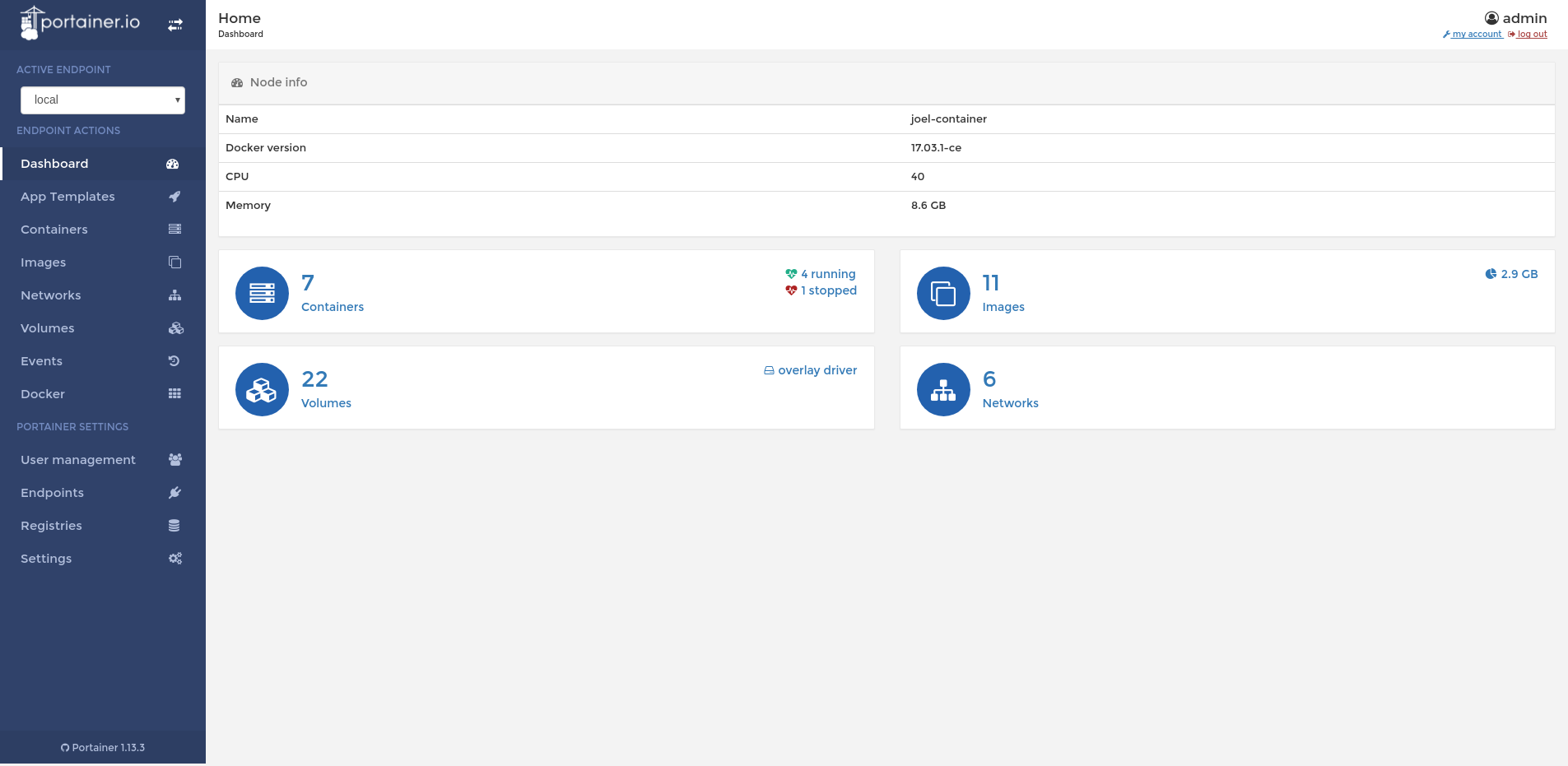This screenshot has width=1568, height=766.
Task: Open Portainer Settings page
Action: click(103, 559)
